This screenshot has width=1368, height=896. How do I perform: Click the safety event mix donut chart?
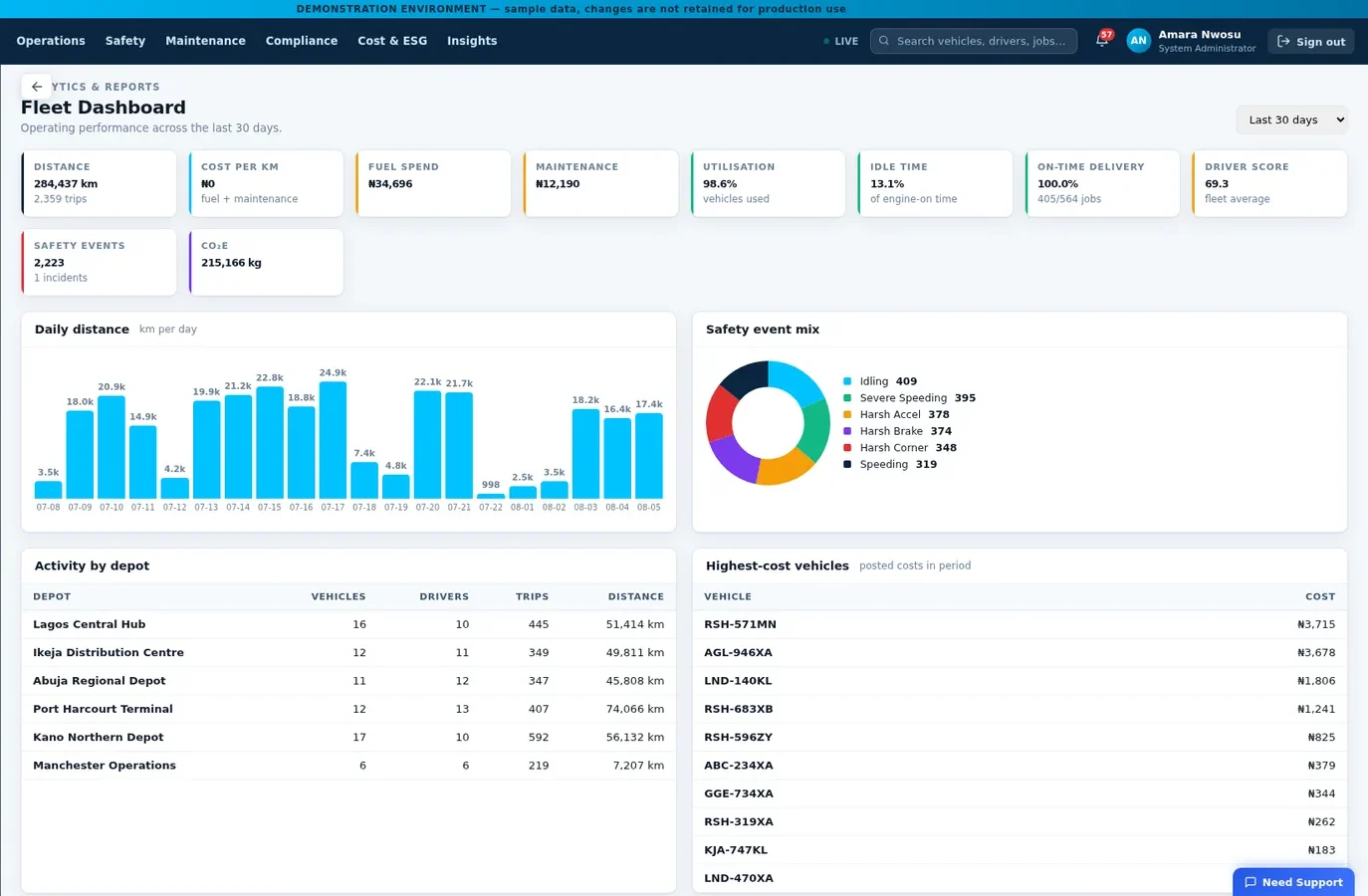click(768, 423)
